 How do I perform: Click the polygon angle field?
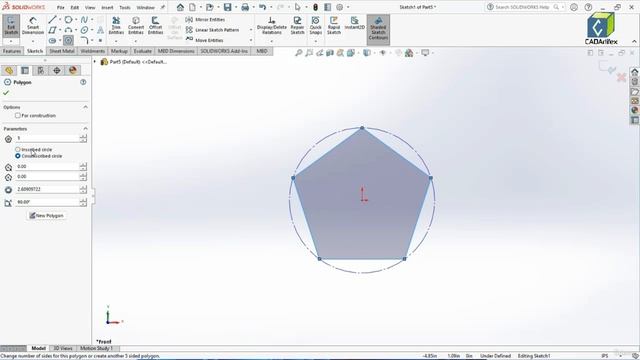[x=47, y=202]
